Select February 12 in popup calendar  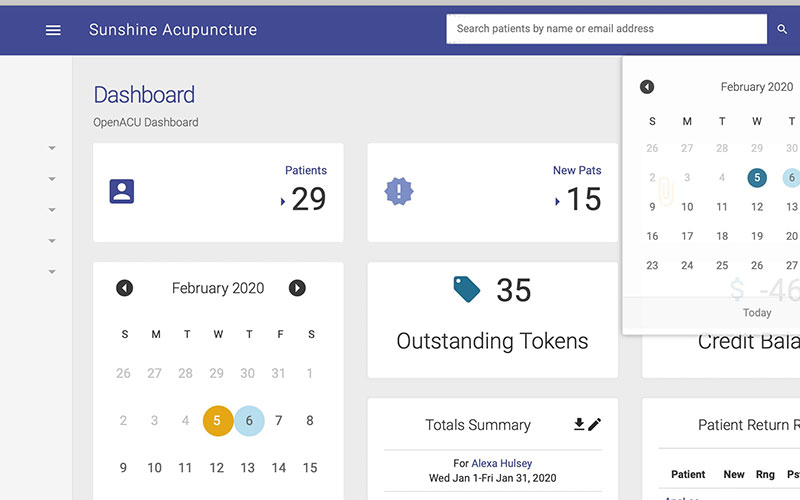(757, 207)
